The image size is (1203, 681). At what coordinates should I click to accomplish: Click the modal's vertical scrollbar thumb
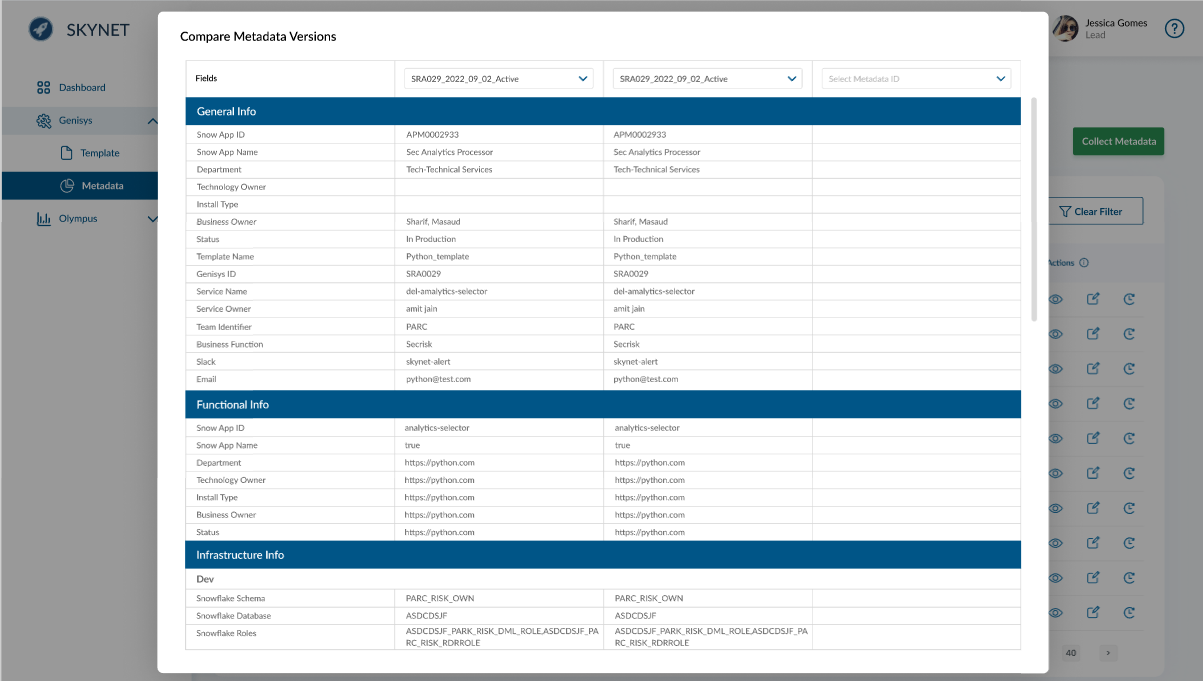1034,208
